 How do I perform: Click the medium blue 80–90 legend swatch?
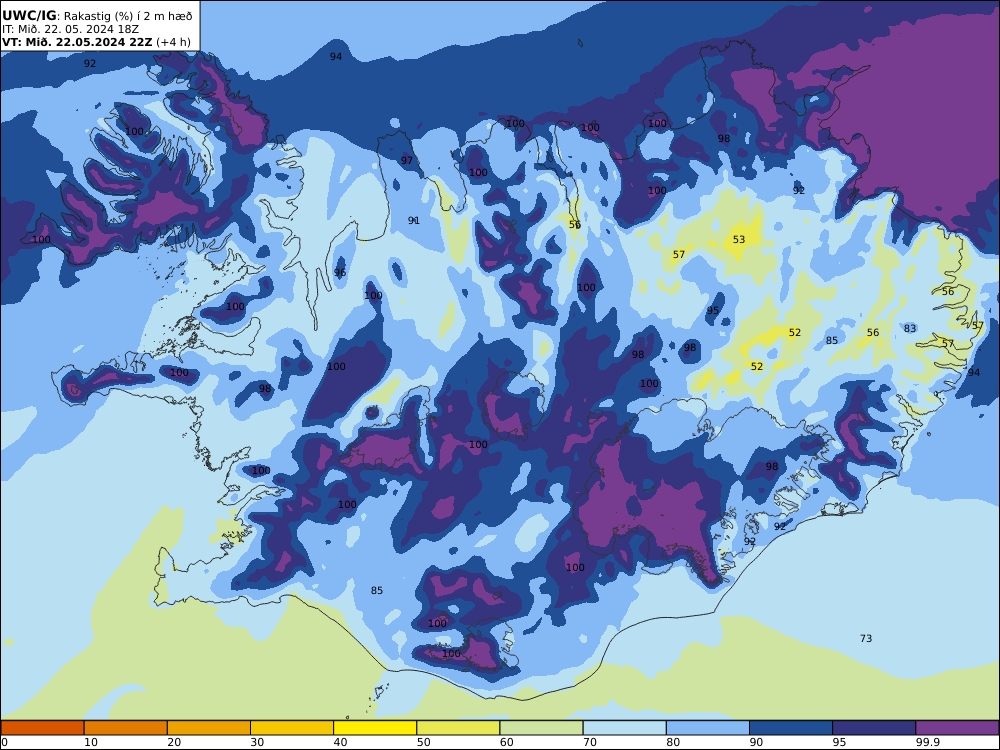click(708, 728)
